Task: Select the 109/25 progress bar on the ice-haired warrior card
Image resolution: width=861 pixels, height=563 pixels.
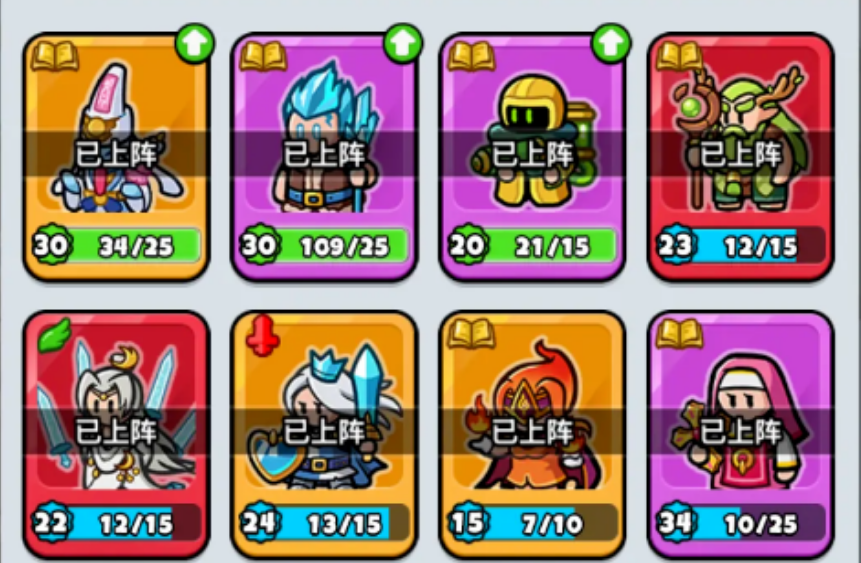Action: (x=342, y=246)
